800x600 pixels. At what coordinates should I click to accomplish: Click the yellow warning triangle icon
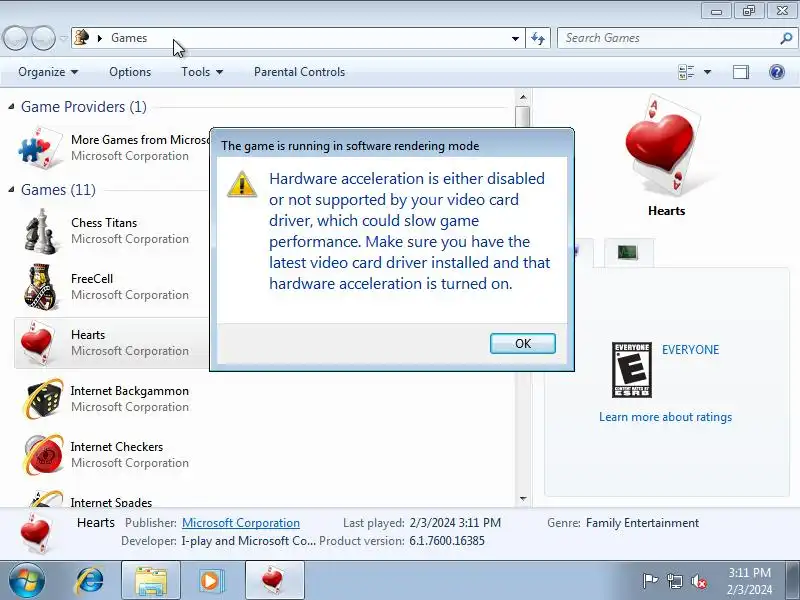[242, 184]
